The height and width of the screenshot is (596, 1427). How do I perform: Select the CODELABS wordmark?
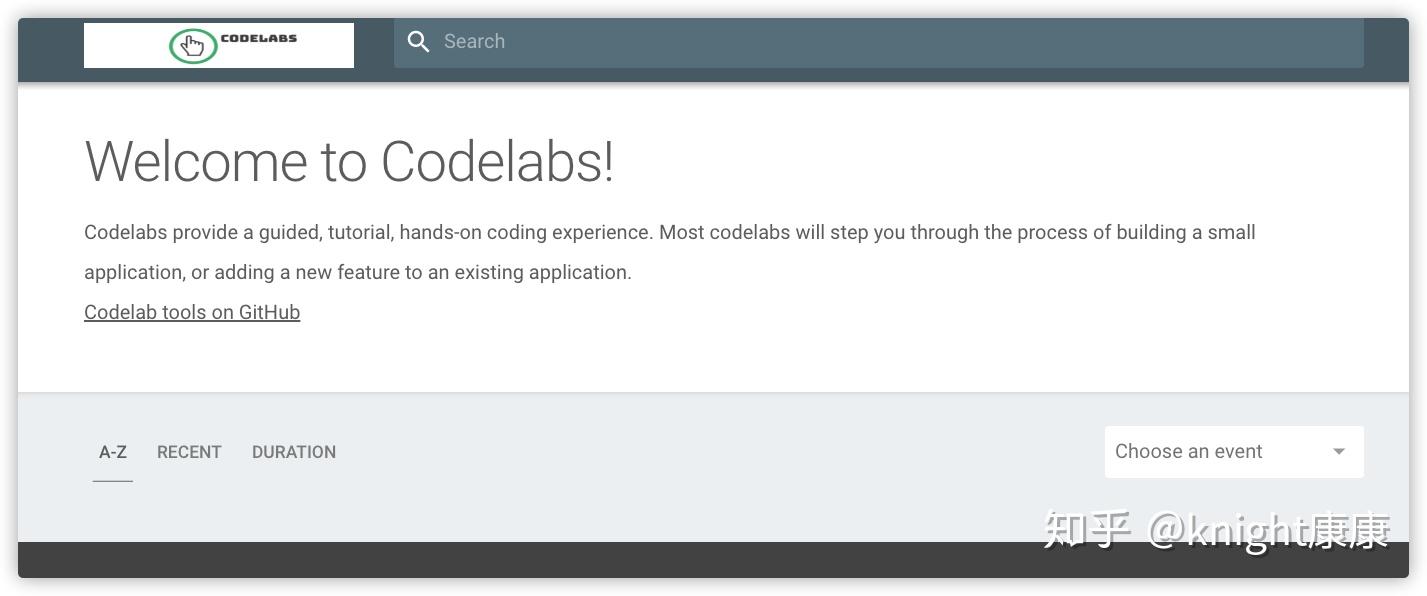click(x=258, y=41)
